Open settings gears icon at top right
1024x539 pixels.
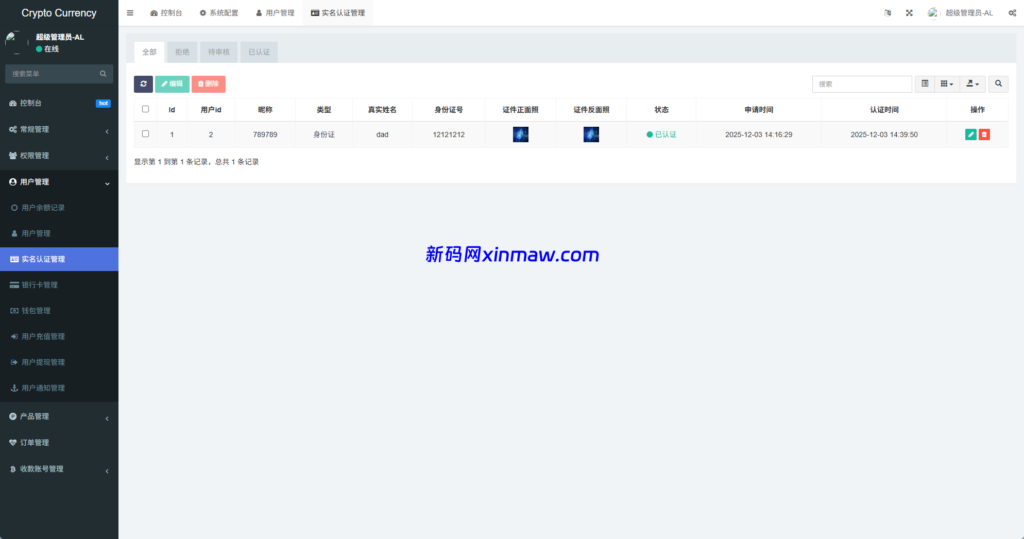click(1012, 13)
